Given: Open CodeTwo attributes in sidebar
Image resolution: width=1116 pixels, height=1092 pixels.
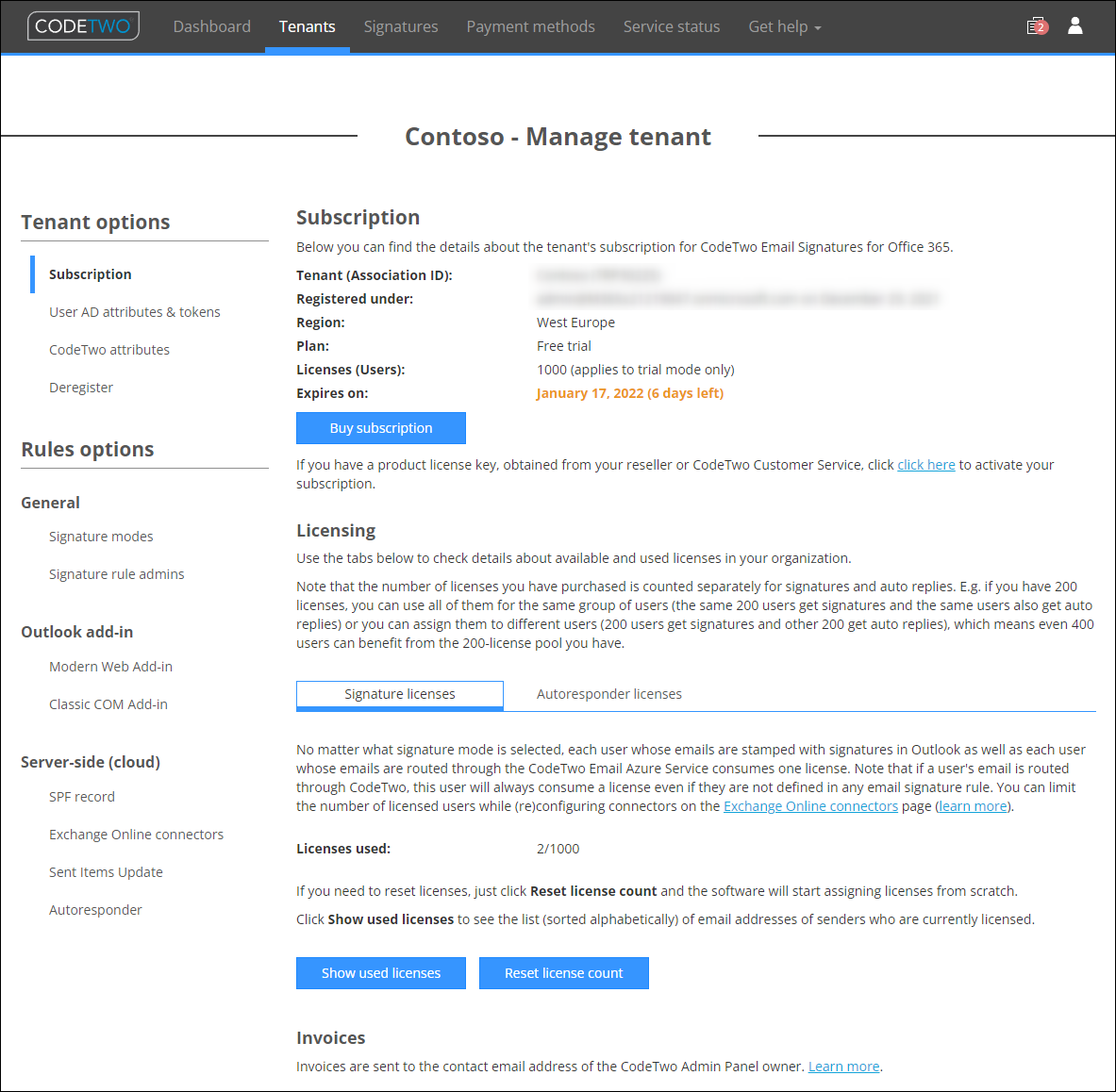Looking at the screenshot, I should point(108,350).
